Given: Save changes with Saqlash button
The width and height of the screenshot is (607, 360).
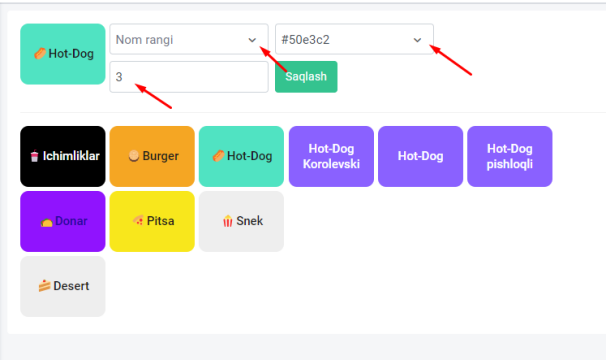Looking at the screenshot, I should pos(306,77).
